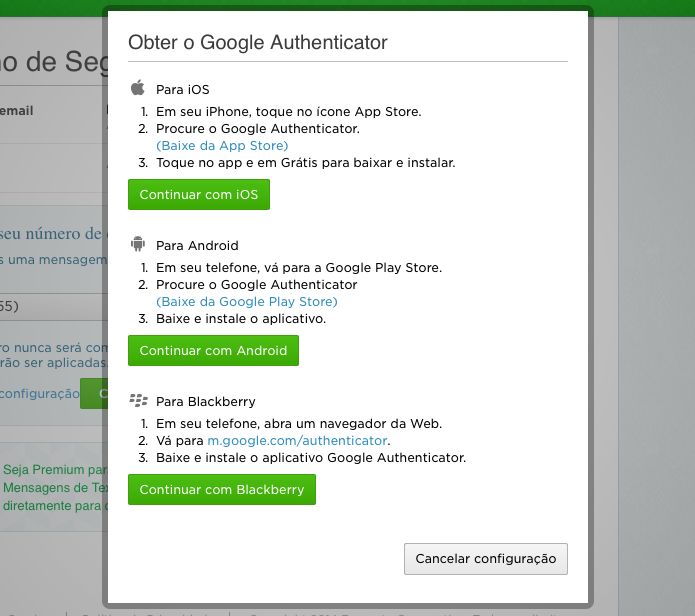The width and height of the screenshot is (695, 616).
Task: Click the Para iOS heading
Action: coord(183,90)
